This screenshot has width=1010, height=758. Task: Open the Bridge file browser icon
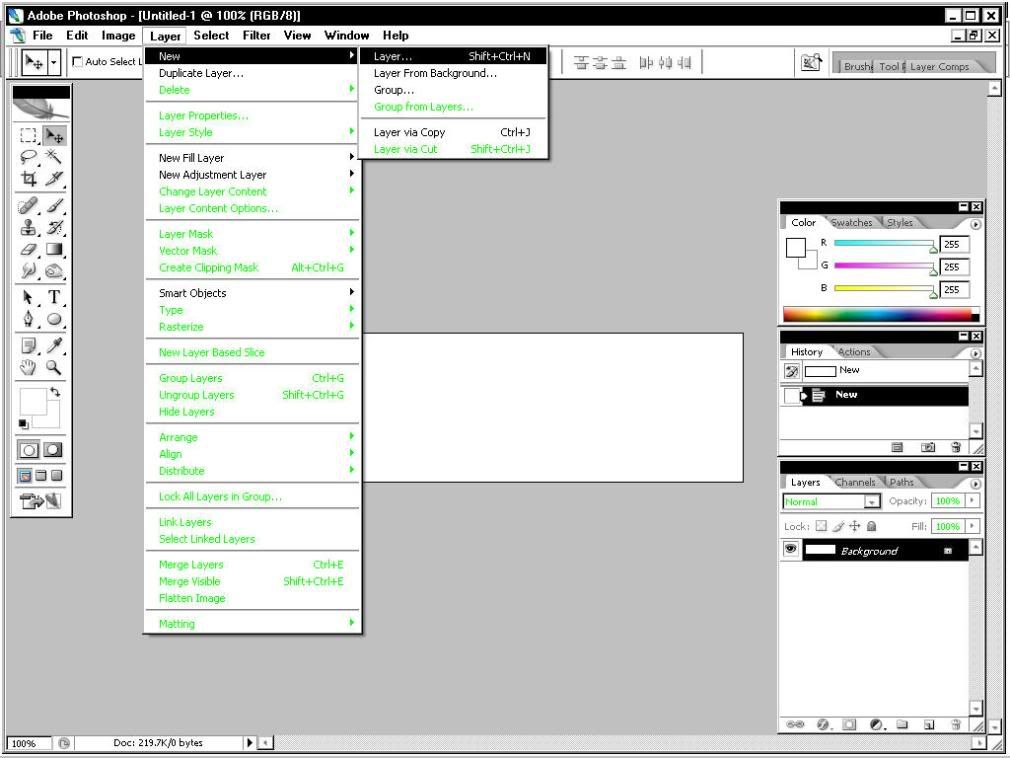pyautogui.click(x=811, y=62)
